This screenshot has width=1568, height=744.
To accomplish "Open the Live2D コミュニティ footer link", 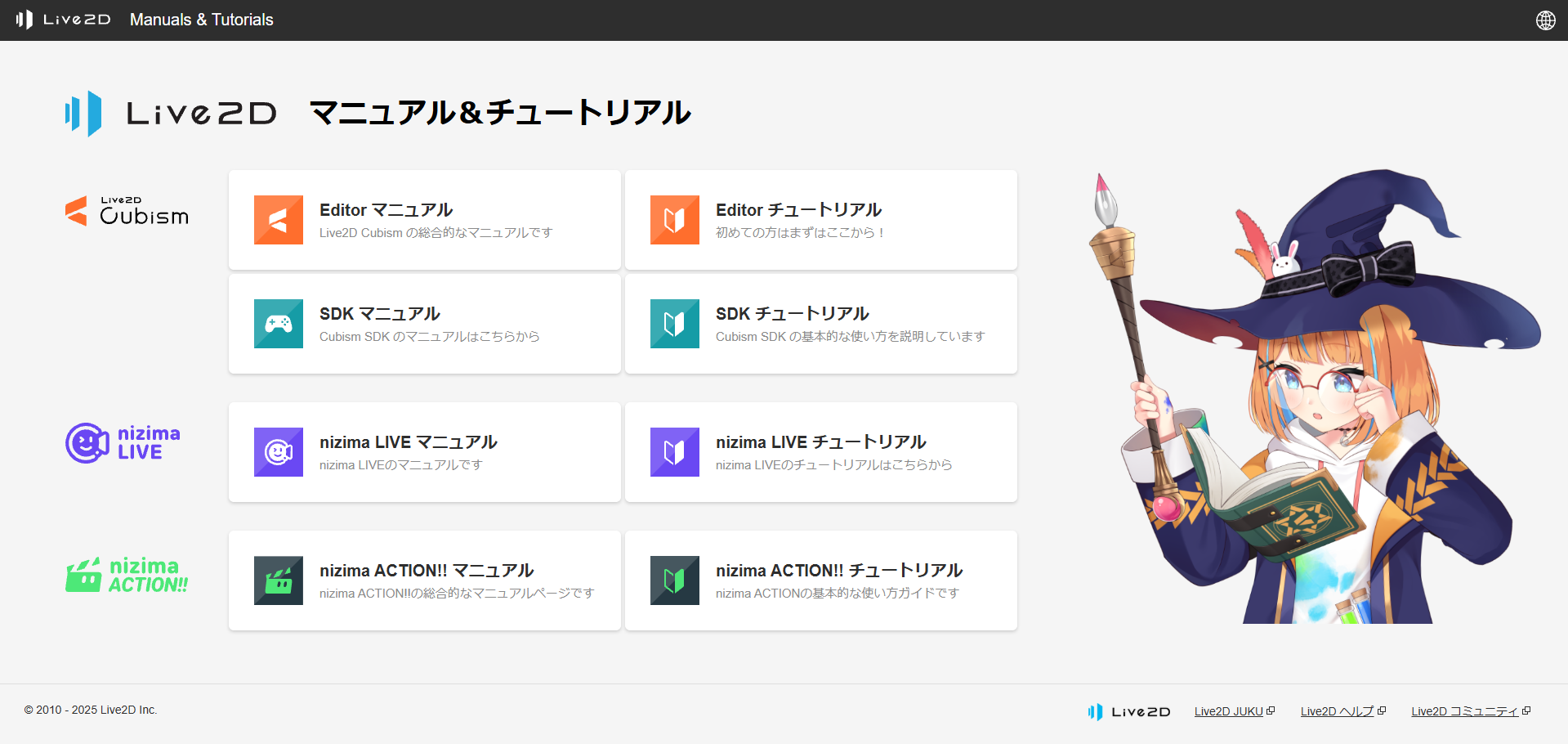I will [x=1464, y=711].
